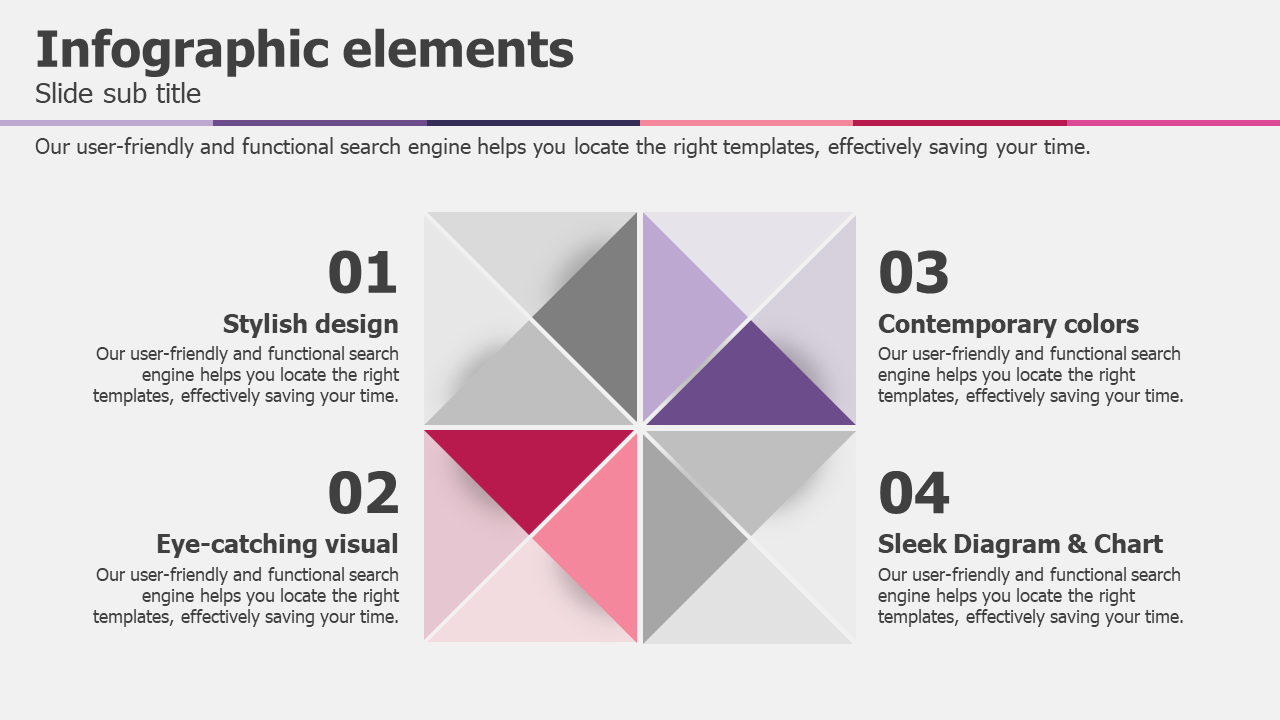Screen dimensions: 1280x720
Task: Select the "Eye-catching visual" heading
Action: (277, 544)
